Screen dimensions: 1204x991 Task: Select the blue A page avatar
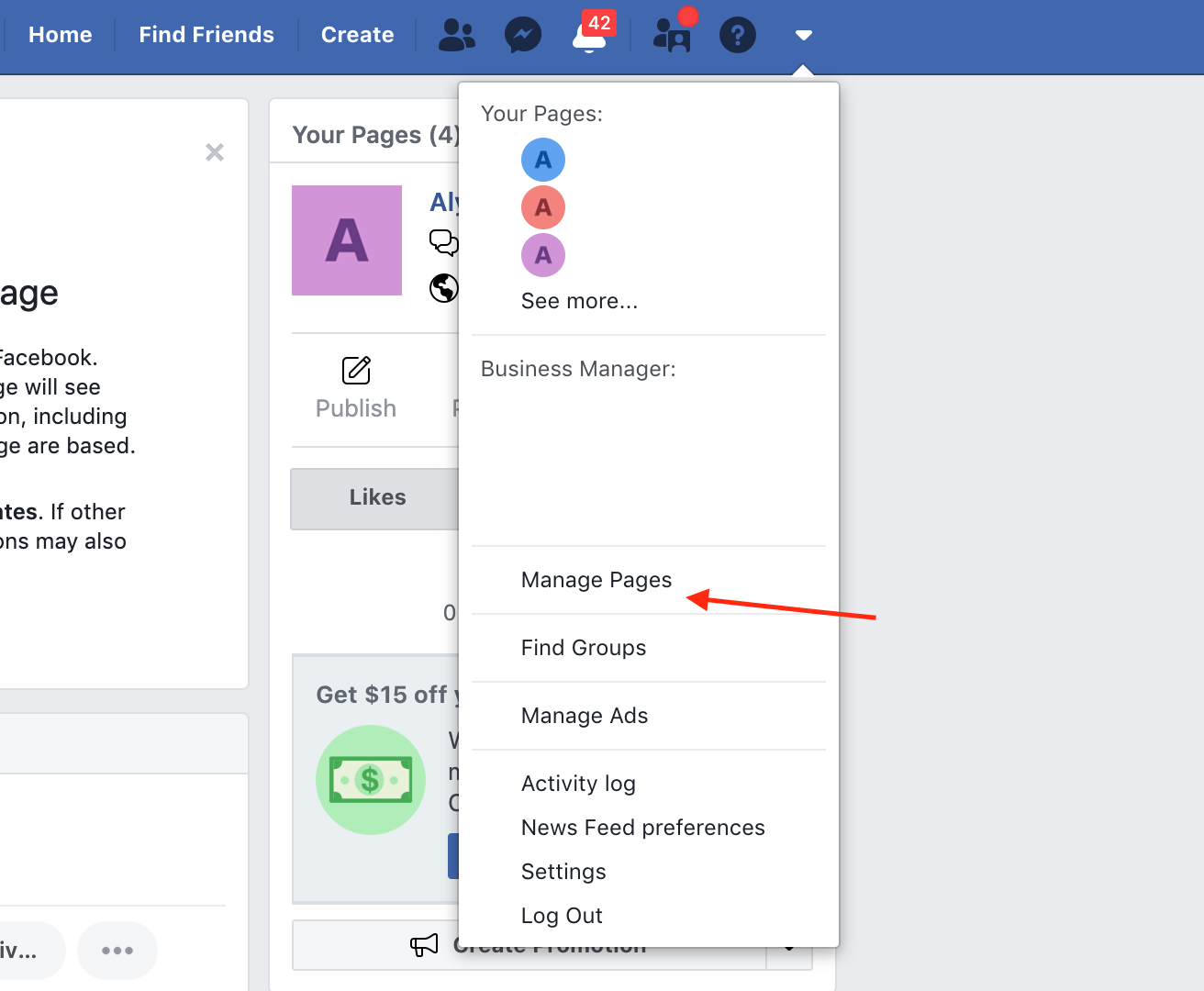point(543,160)
